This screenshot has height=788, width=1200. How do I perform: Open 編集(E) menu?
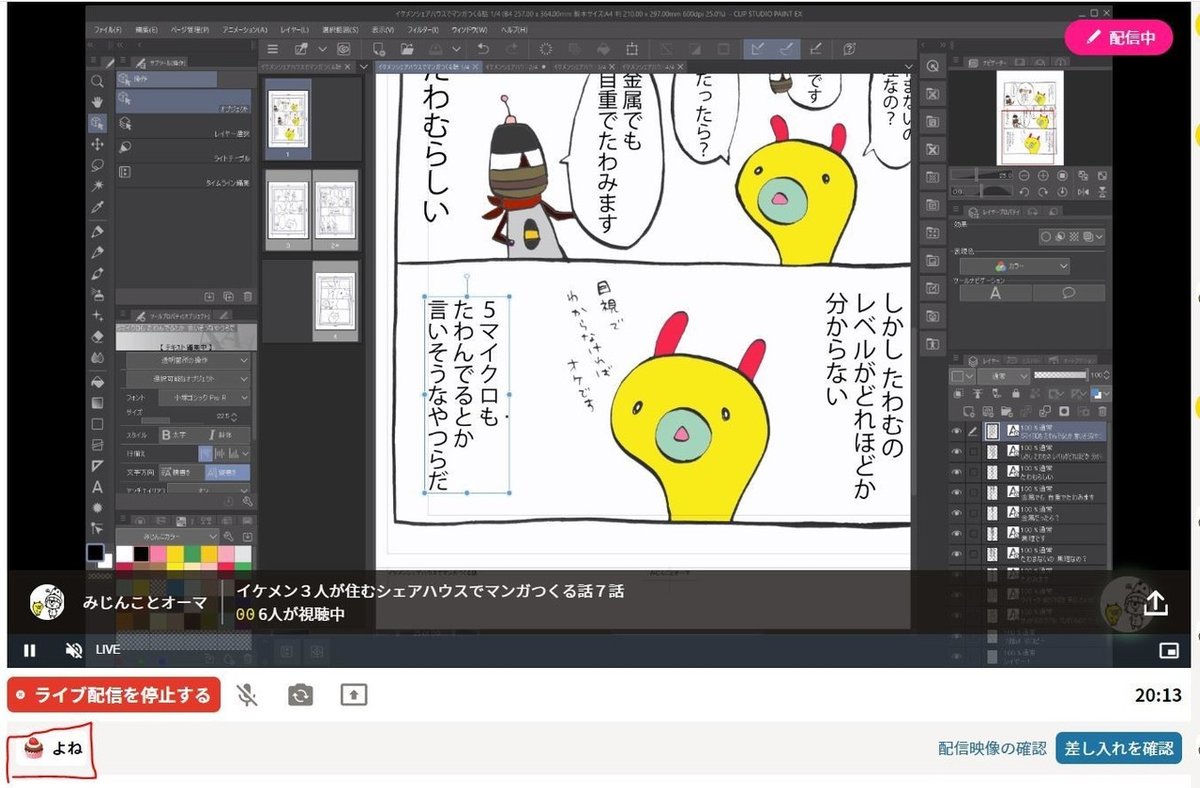click(145, 30)
